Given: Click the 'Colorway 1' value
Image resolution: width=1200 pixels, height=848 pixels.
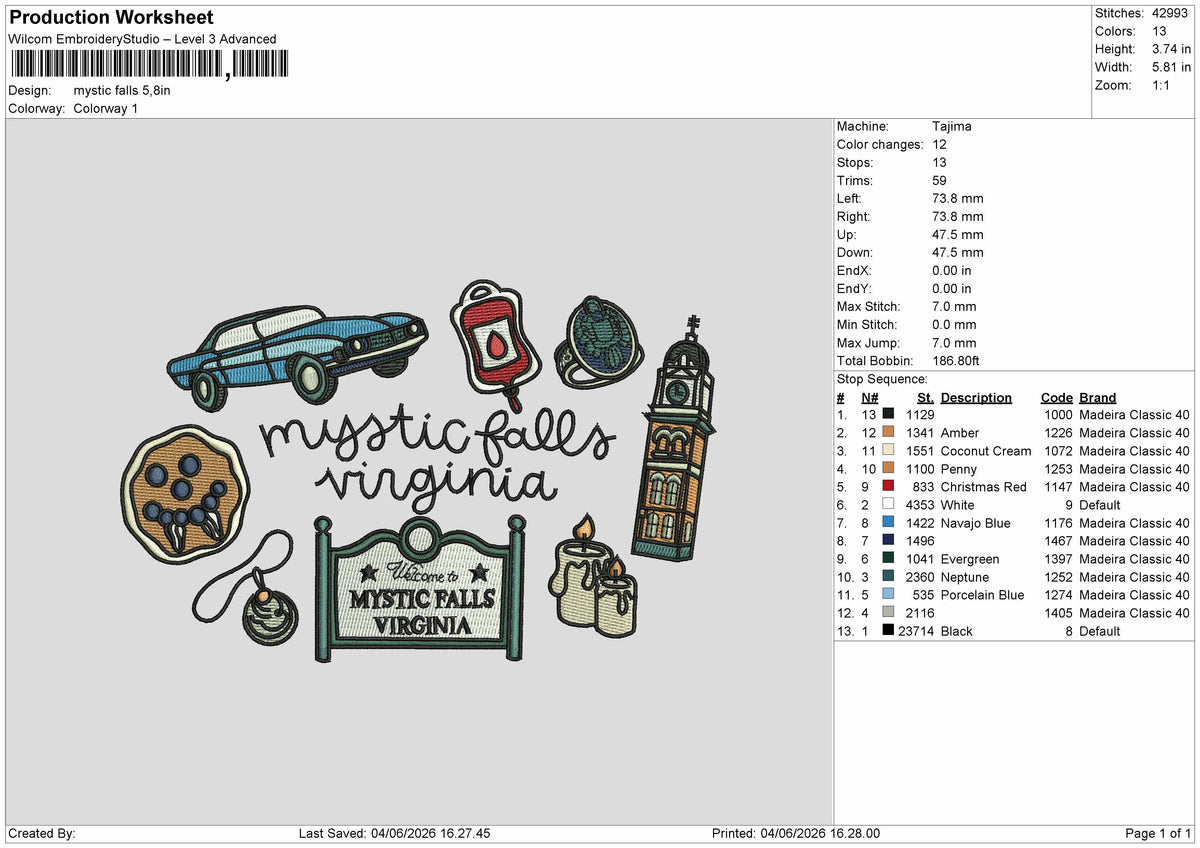Looking at the screenshot, I should coord(106,108).
